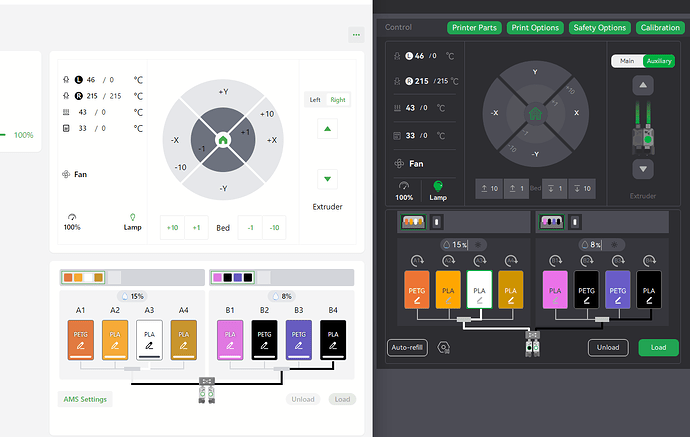Viewport: 690px width, 437px height.
Task: Toggle the Lamp bulb icon in dark panel
Action: pos(438,186)
